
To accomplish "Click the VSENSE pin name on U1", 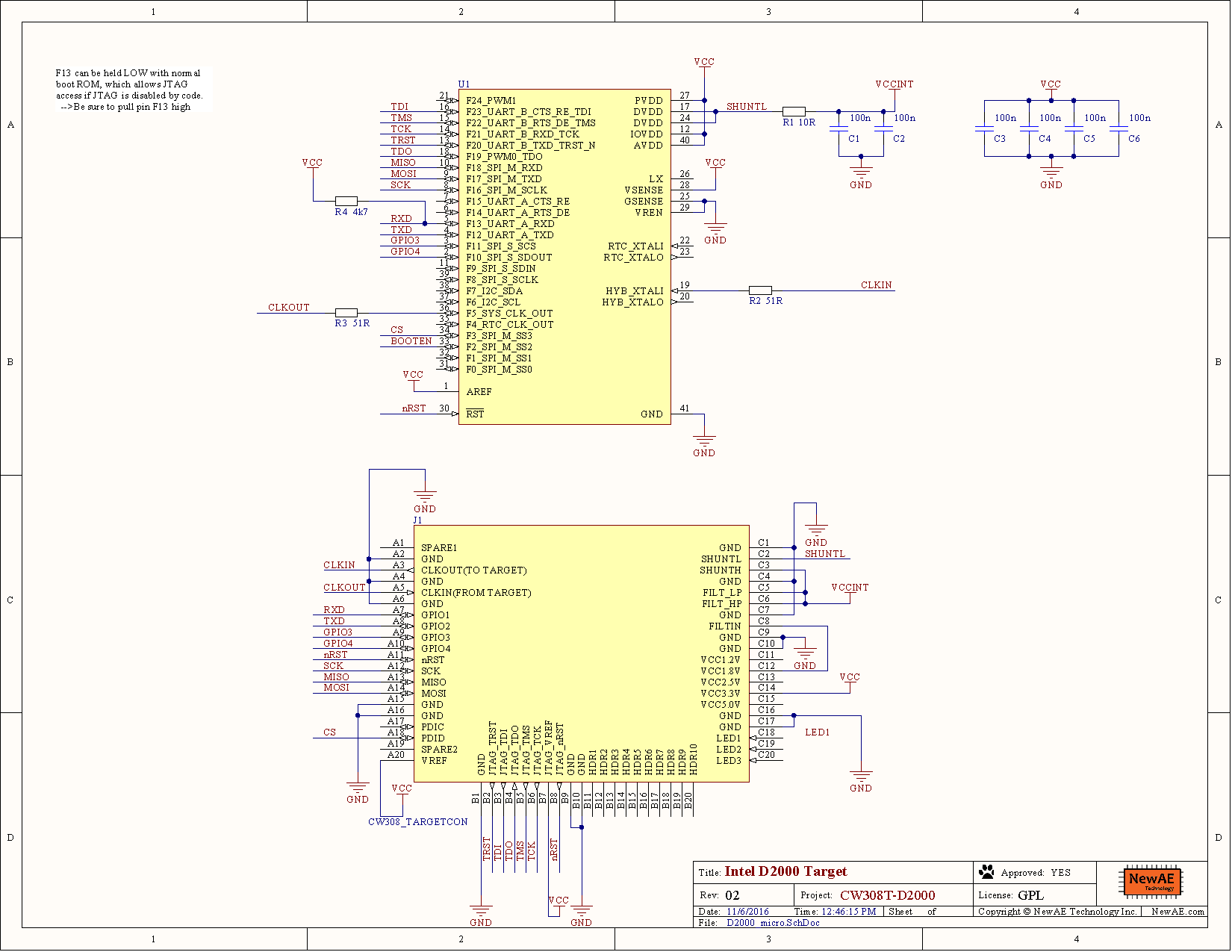I will (x=644, y=190).
